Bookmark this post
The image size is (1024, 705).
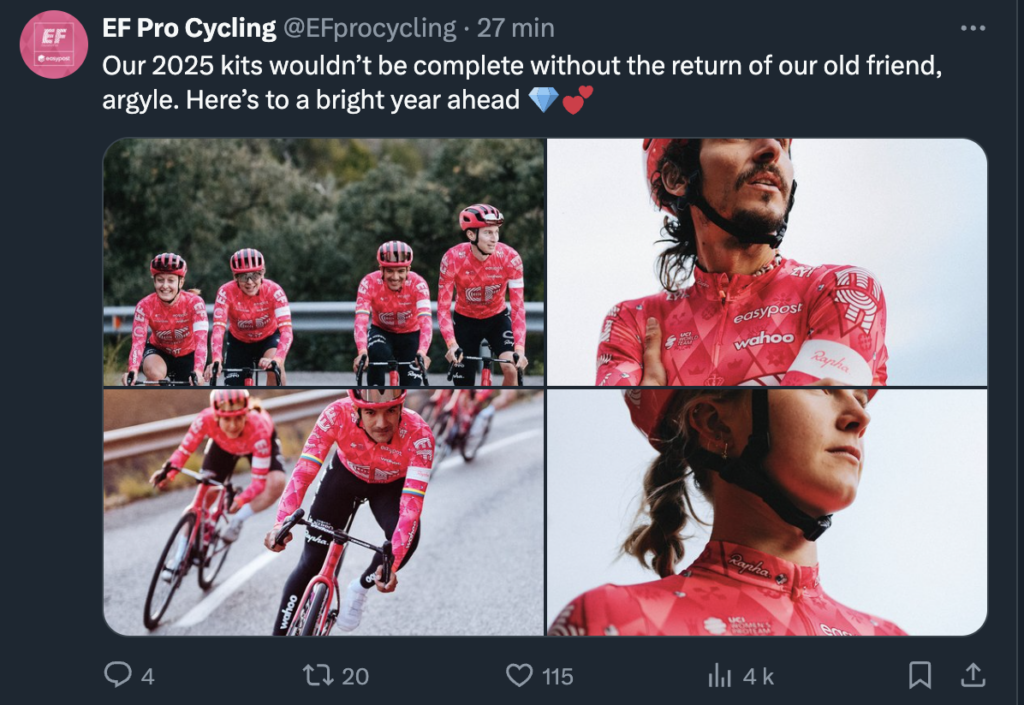tap(919, 676)
